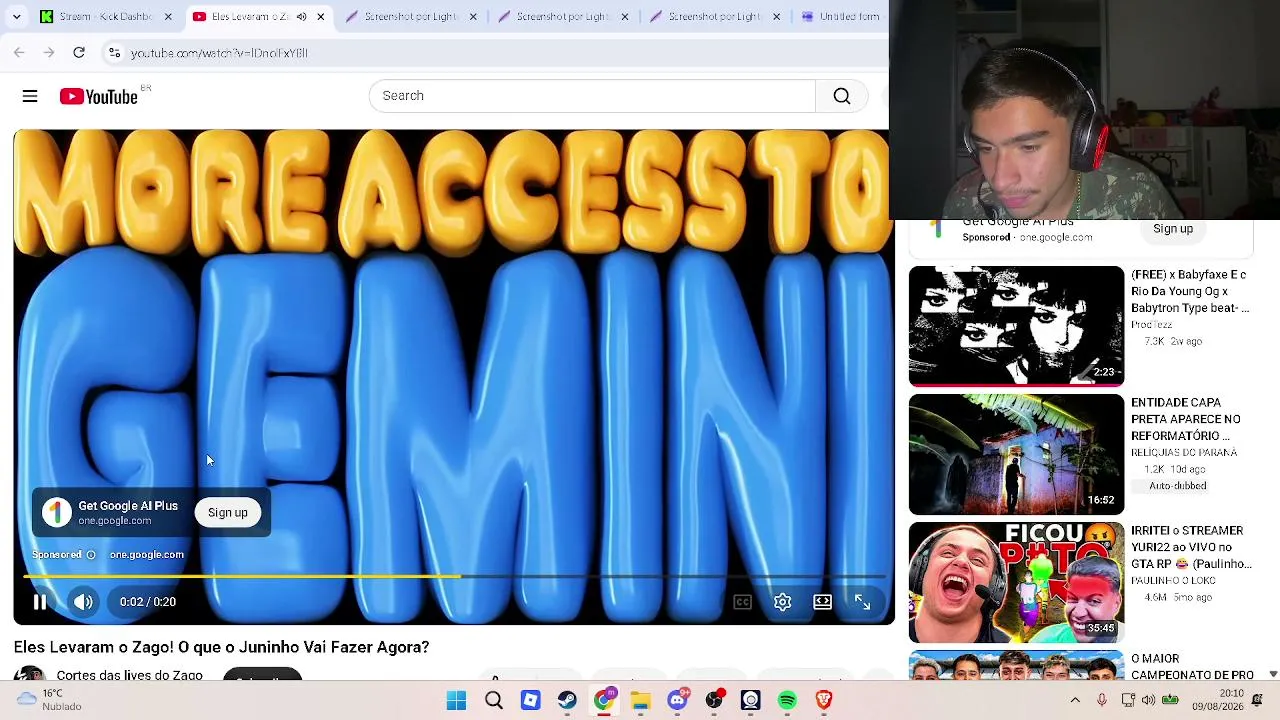Go back in the browser

pyautogui.click(x=19, y=53)
